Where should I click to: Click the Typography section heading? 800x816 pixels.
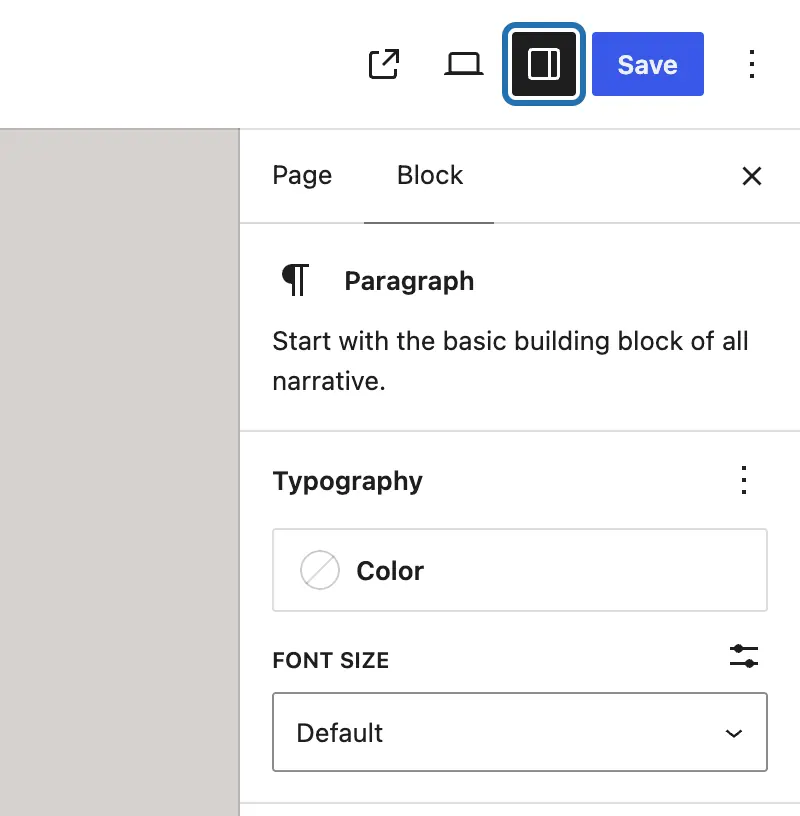coord(347,481)
